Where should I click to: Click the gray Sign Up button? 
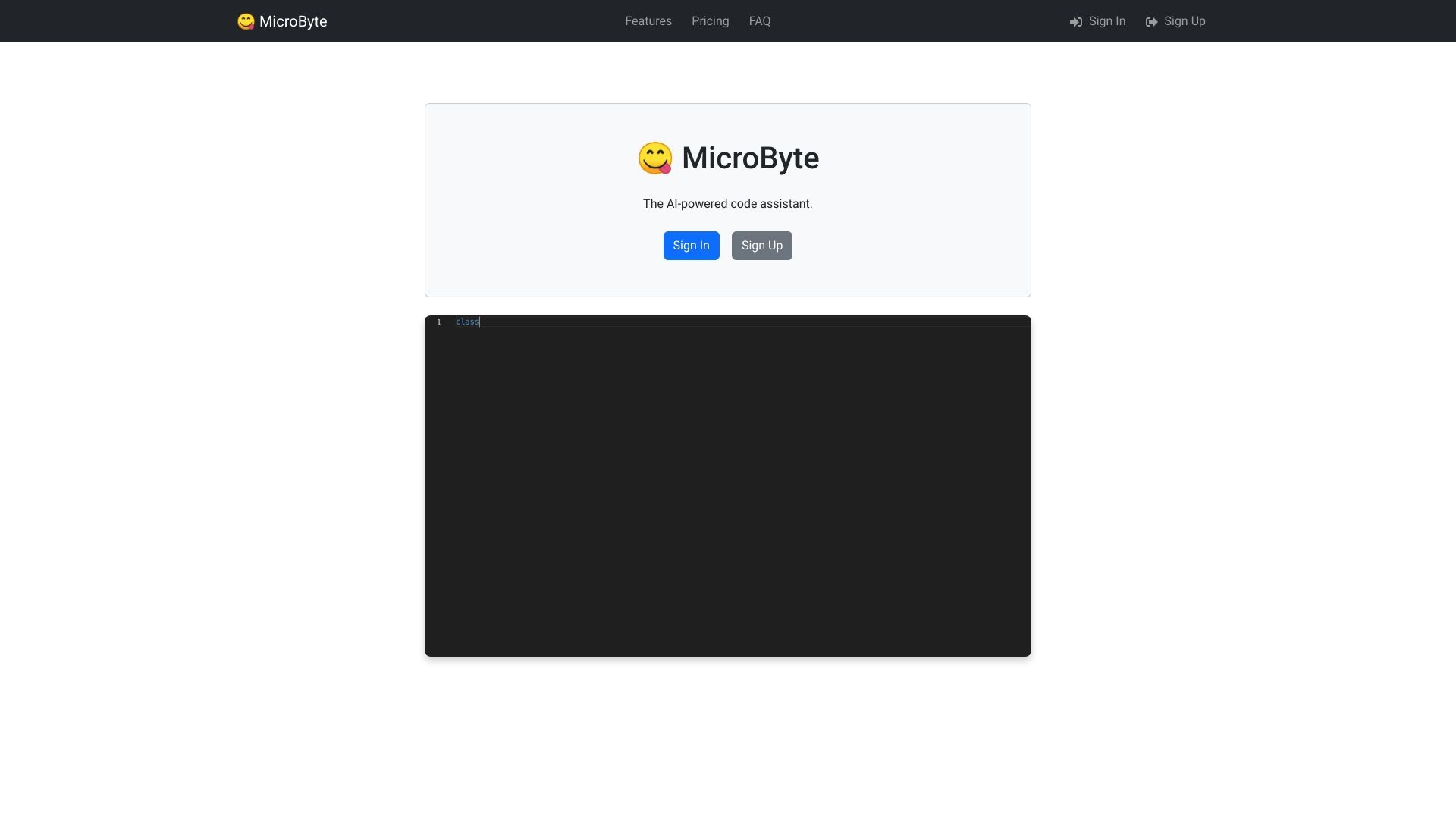coord(761,245)
